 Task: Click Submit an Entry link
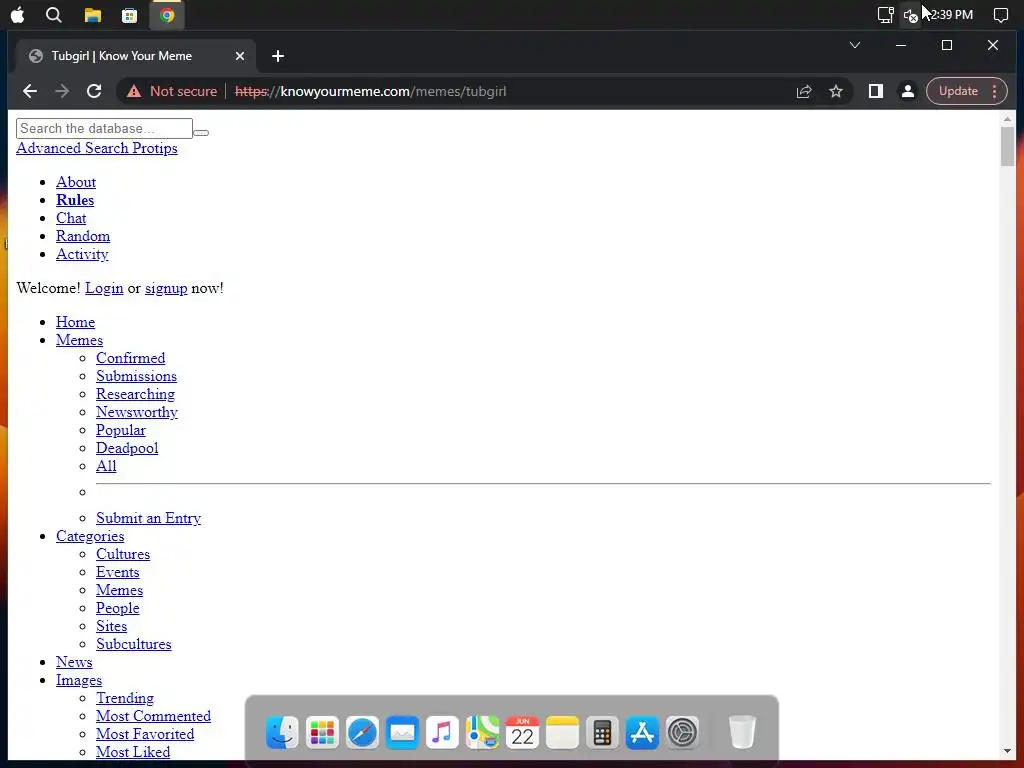click(148, 518)
